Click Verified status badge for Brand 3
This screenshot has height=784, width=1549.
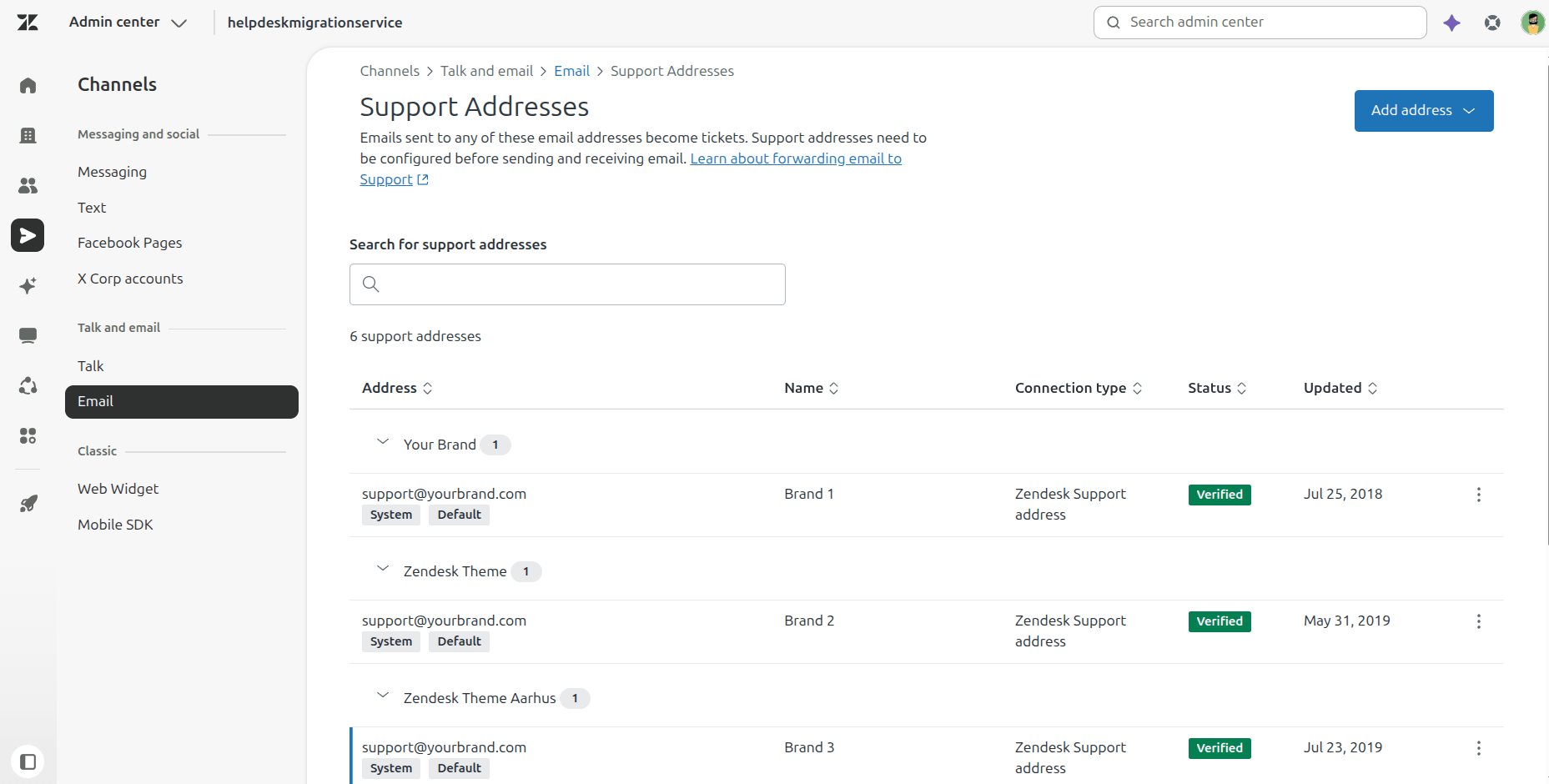tap(1220, 748)
